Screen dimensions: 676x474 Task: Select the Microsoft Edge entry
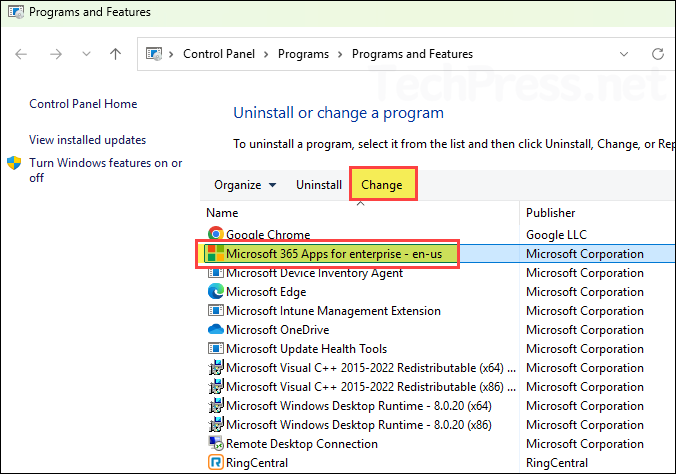266,292
